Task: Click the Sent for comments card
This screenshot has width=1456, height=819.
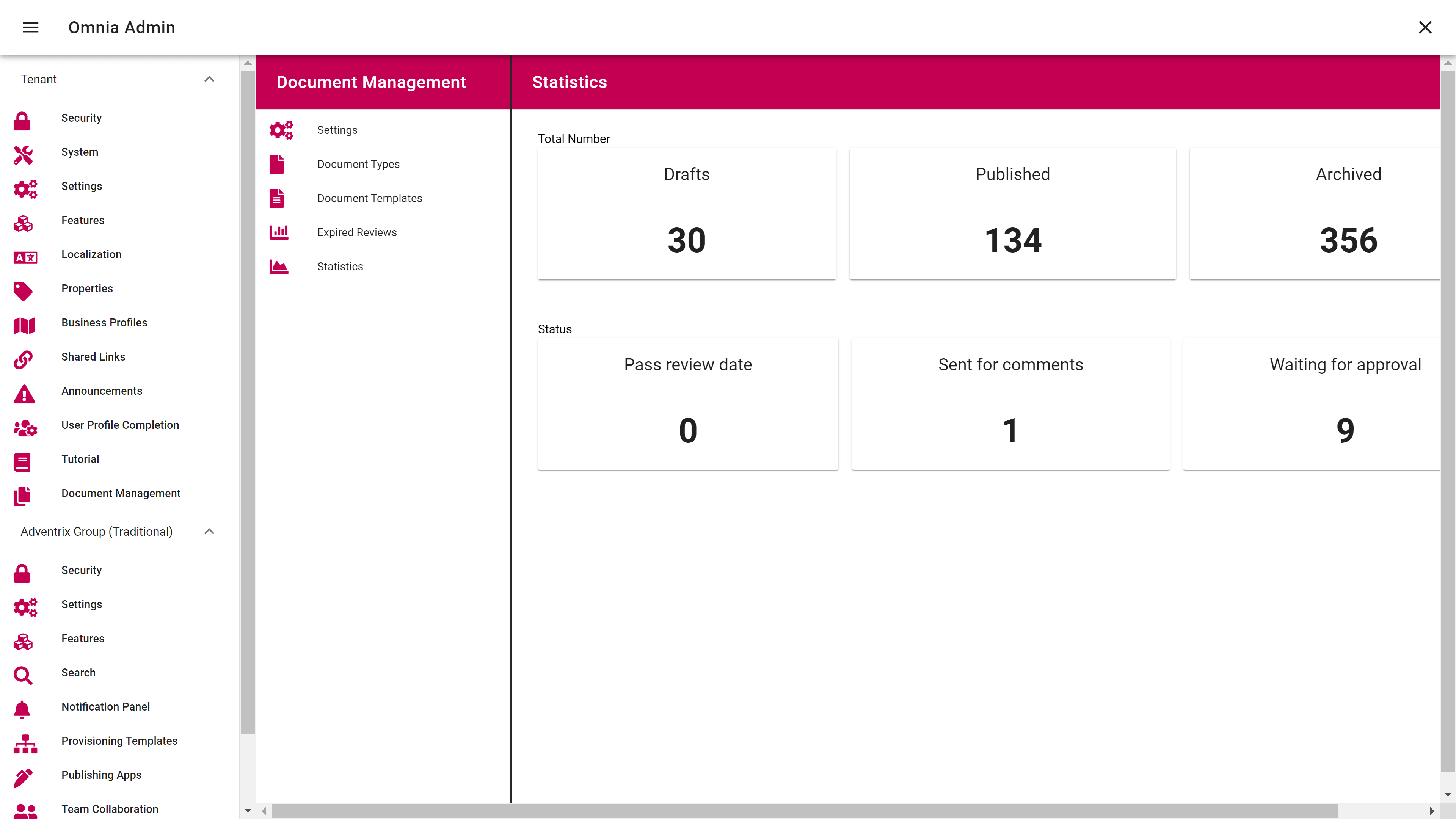Action: [1010, 404]
